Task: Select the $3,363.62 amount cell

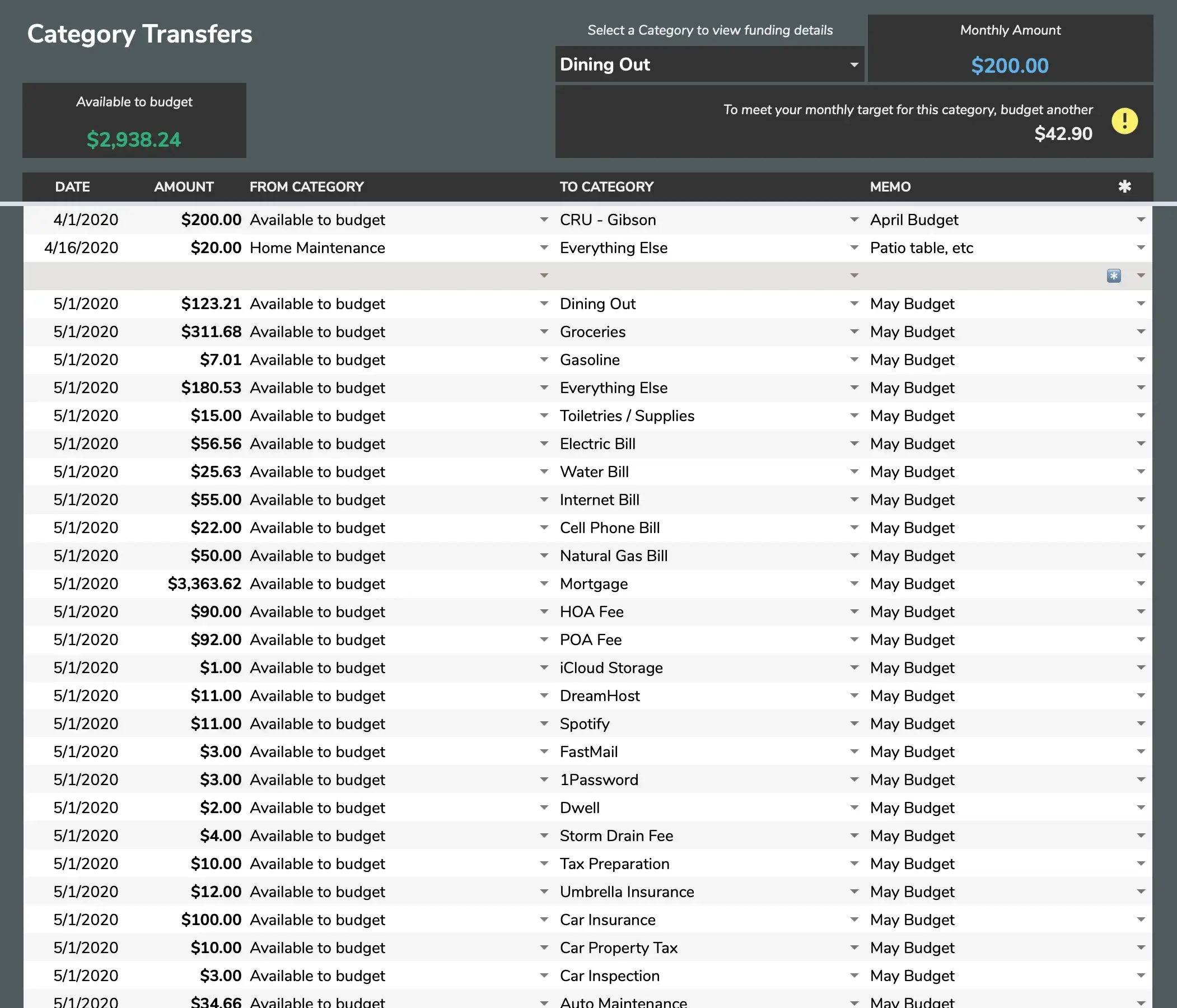Action: coord(184,584)
